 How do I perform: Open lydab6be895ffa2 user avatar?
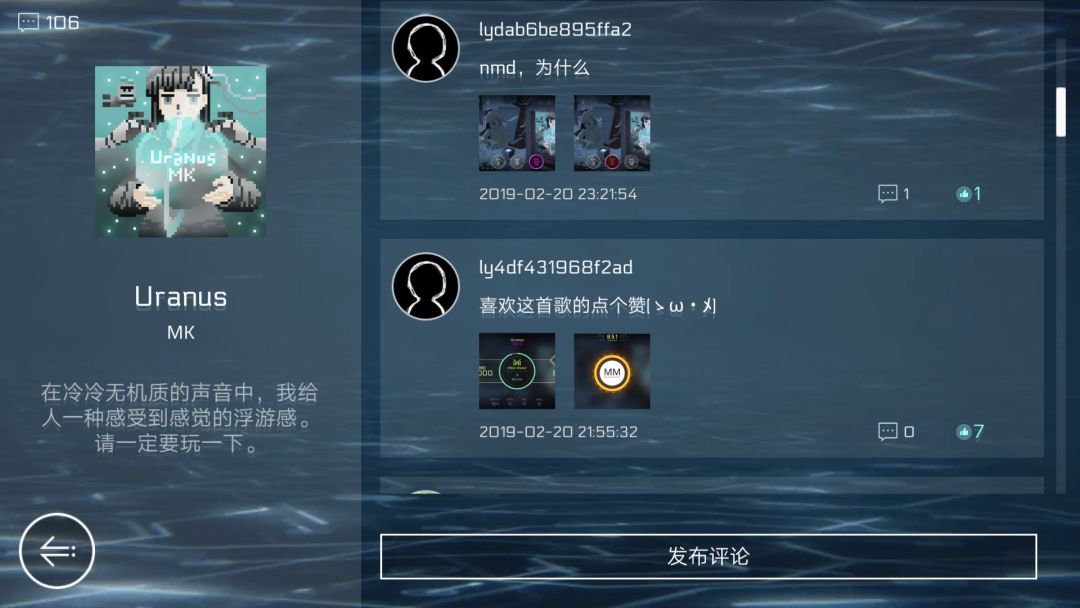point(426,48)
